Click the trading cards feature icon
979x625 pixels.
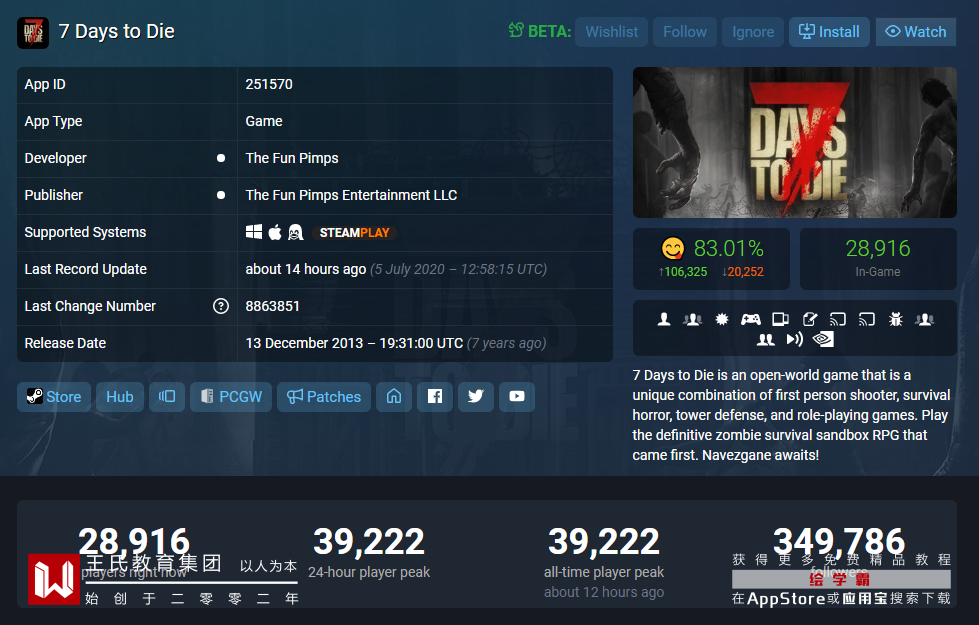pyautogui.click(x=780, y=320)
